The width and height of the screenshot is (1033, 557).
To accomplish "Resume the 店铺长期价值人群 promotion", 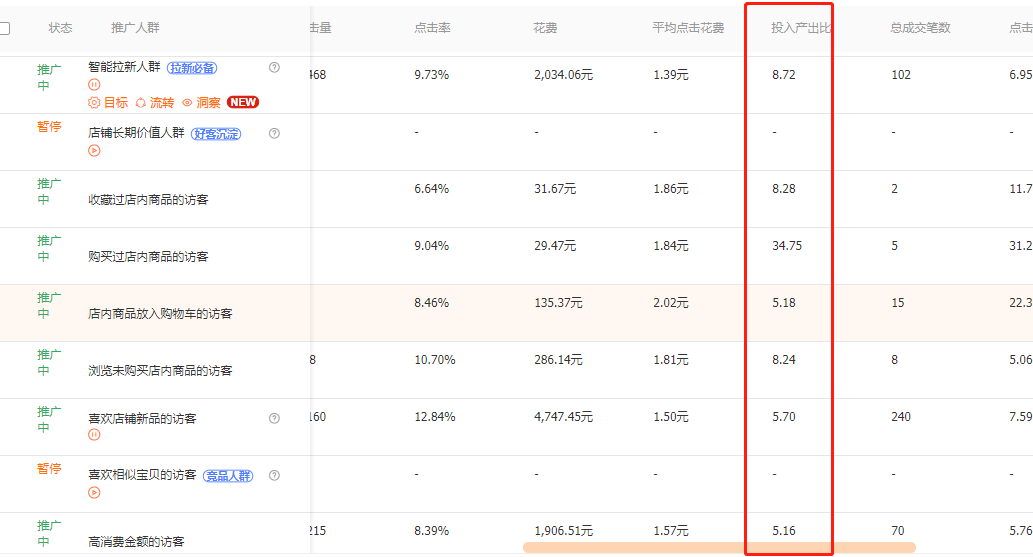I will [94, 151].
